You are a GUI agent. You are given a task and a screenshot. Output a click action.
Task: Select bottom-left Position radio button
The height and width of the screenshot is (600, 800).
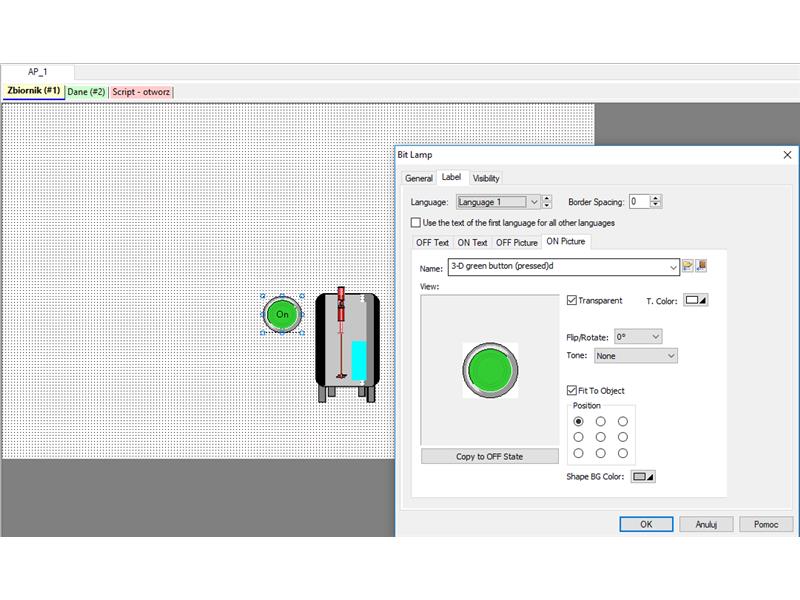click(x=578, y=453)
